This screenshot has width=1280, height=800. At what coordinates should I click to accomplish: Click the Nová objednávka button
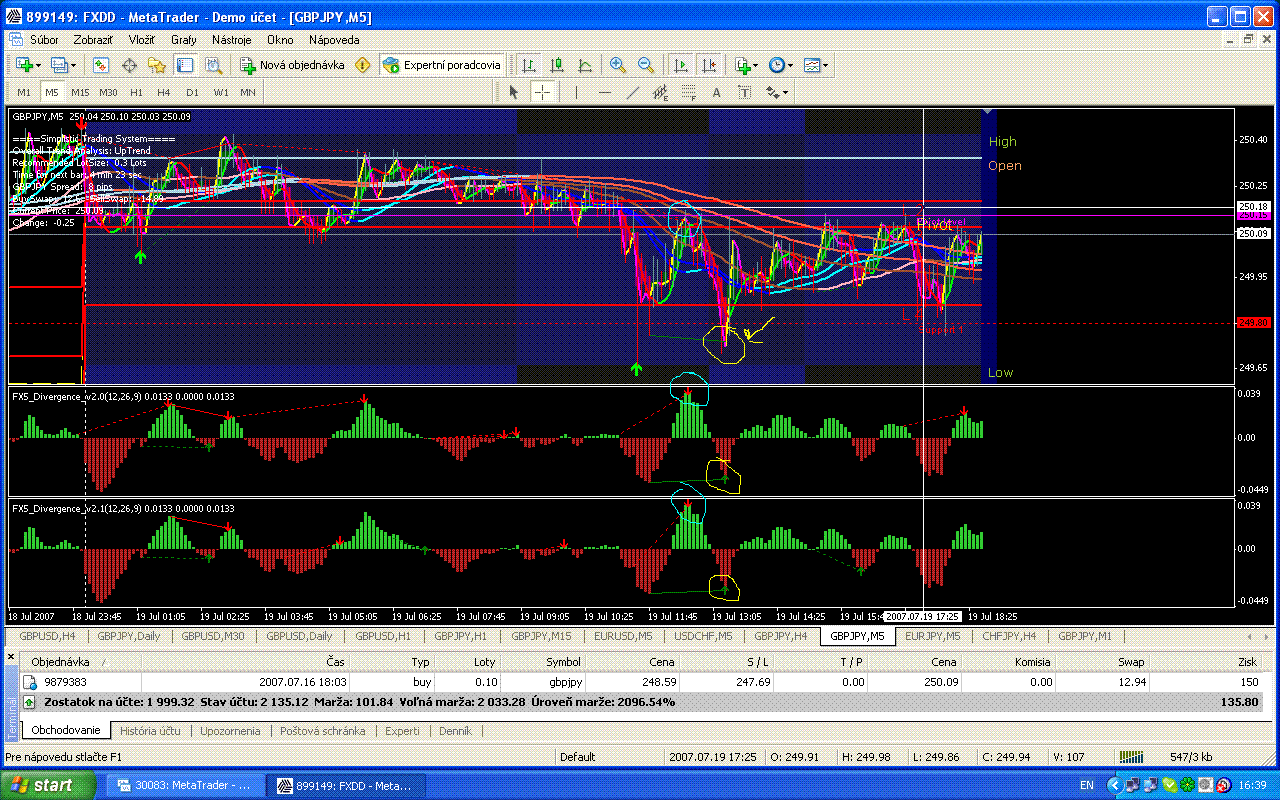292,65
